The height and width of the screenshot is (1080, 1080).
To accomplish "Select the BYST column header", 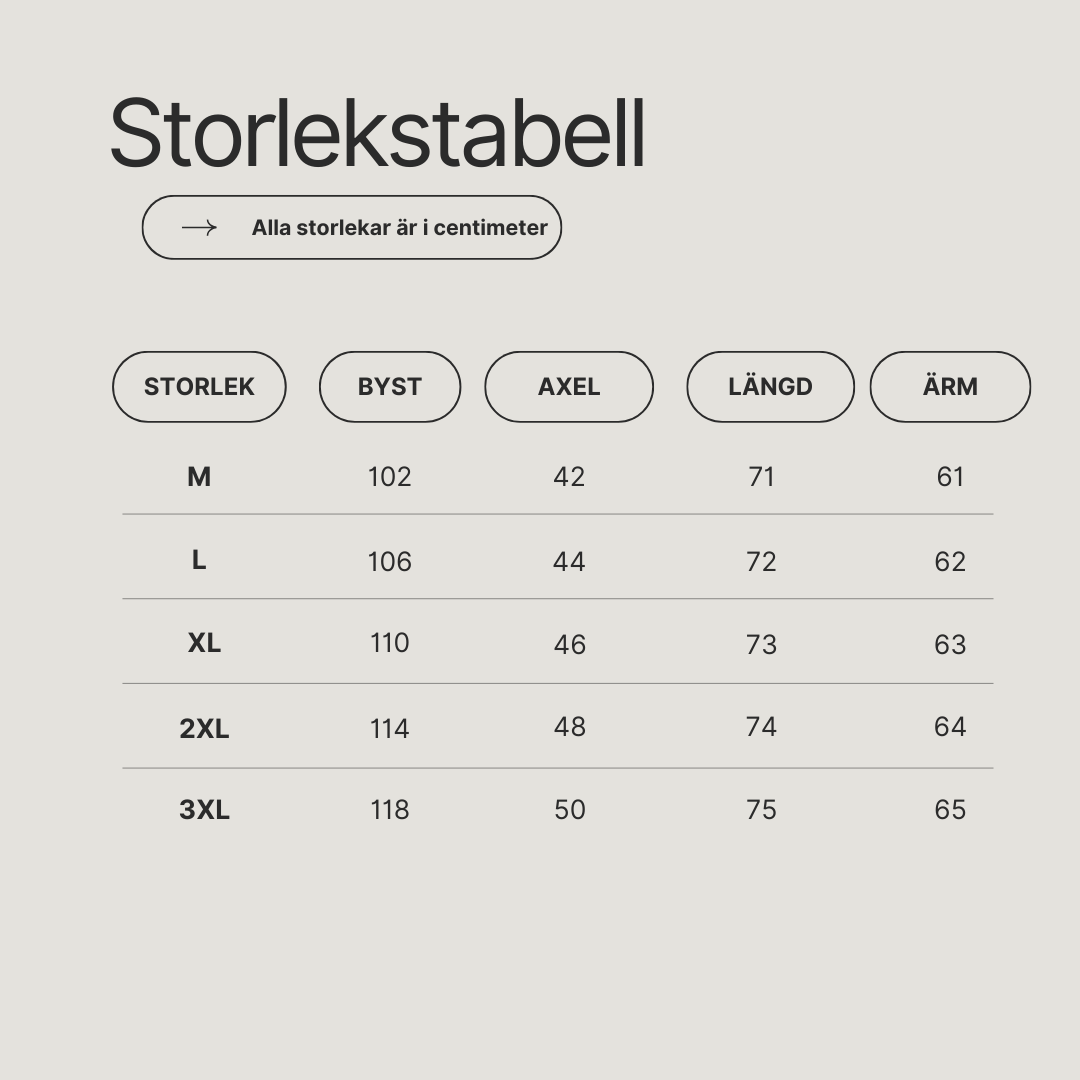I will coord(390,386).
